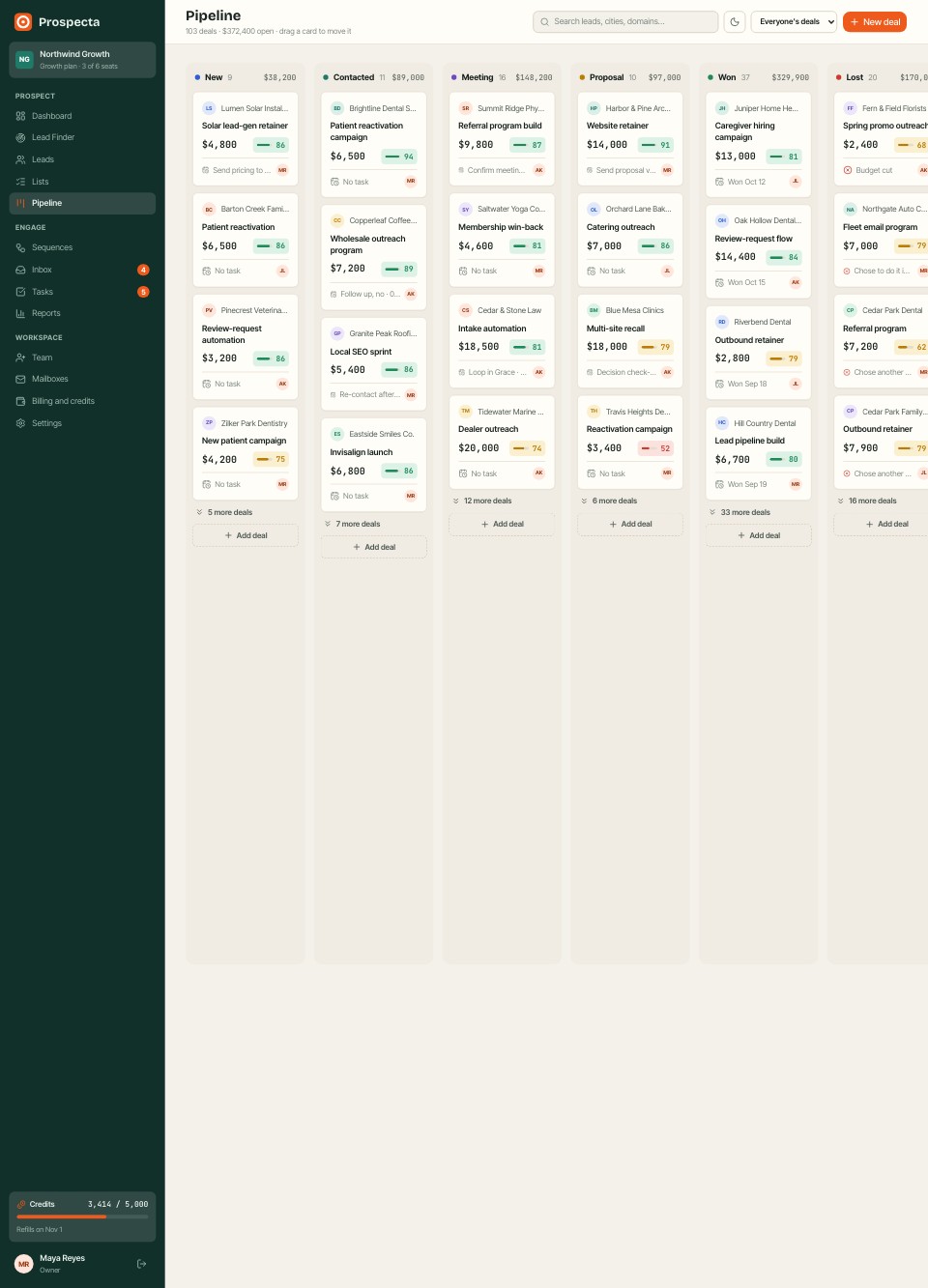Click ES avatar on Eastside Smiles
Image resolution: width=928 pixels, height=1288 pixels.
point(337,434)
